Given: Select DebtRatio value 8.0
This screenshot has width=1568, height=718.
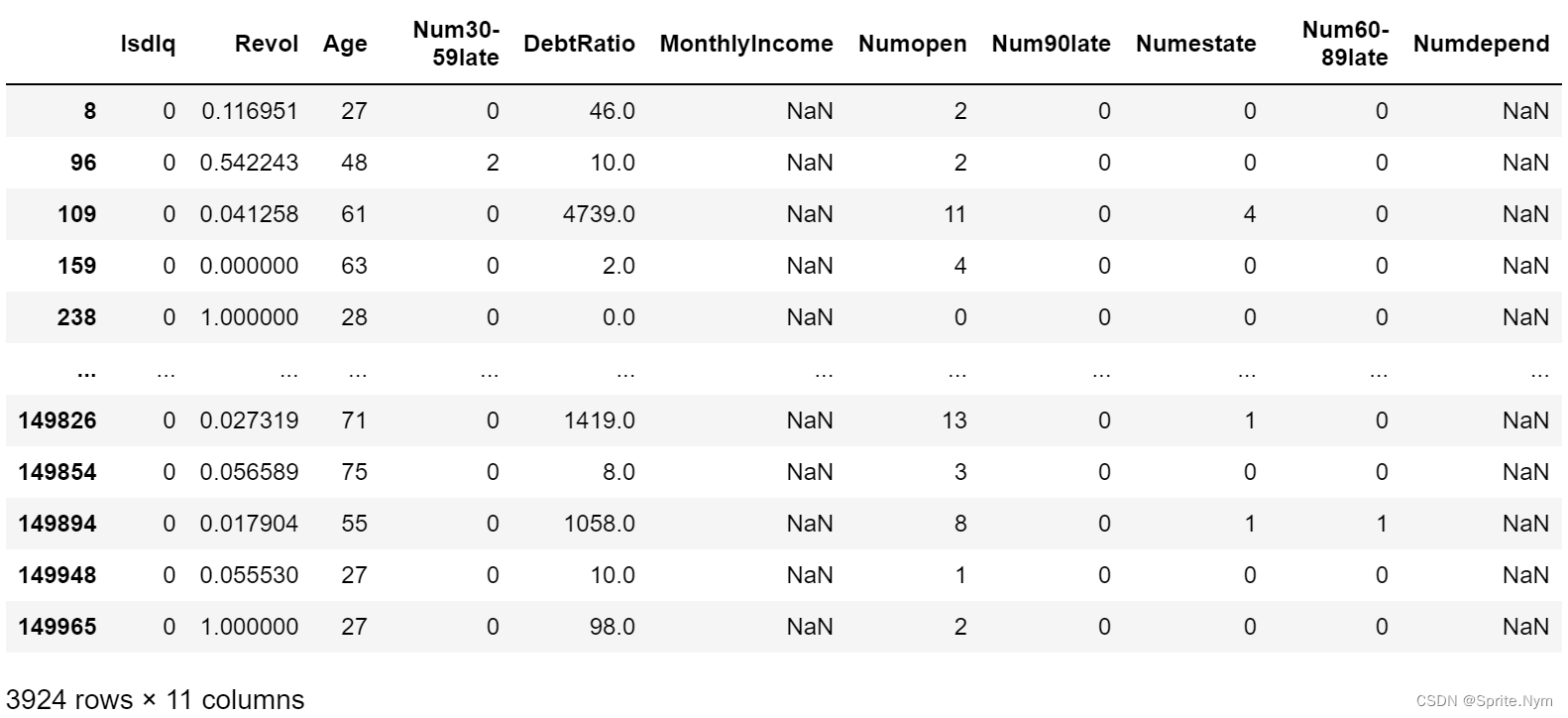Looking at the screenshot, I should click(618, 472).
